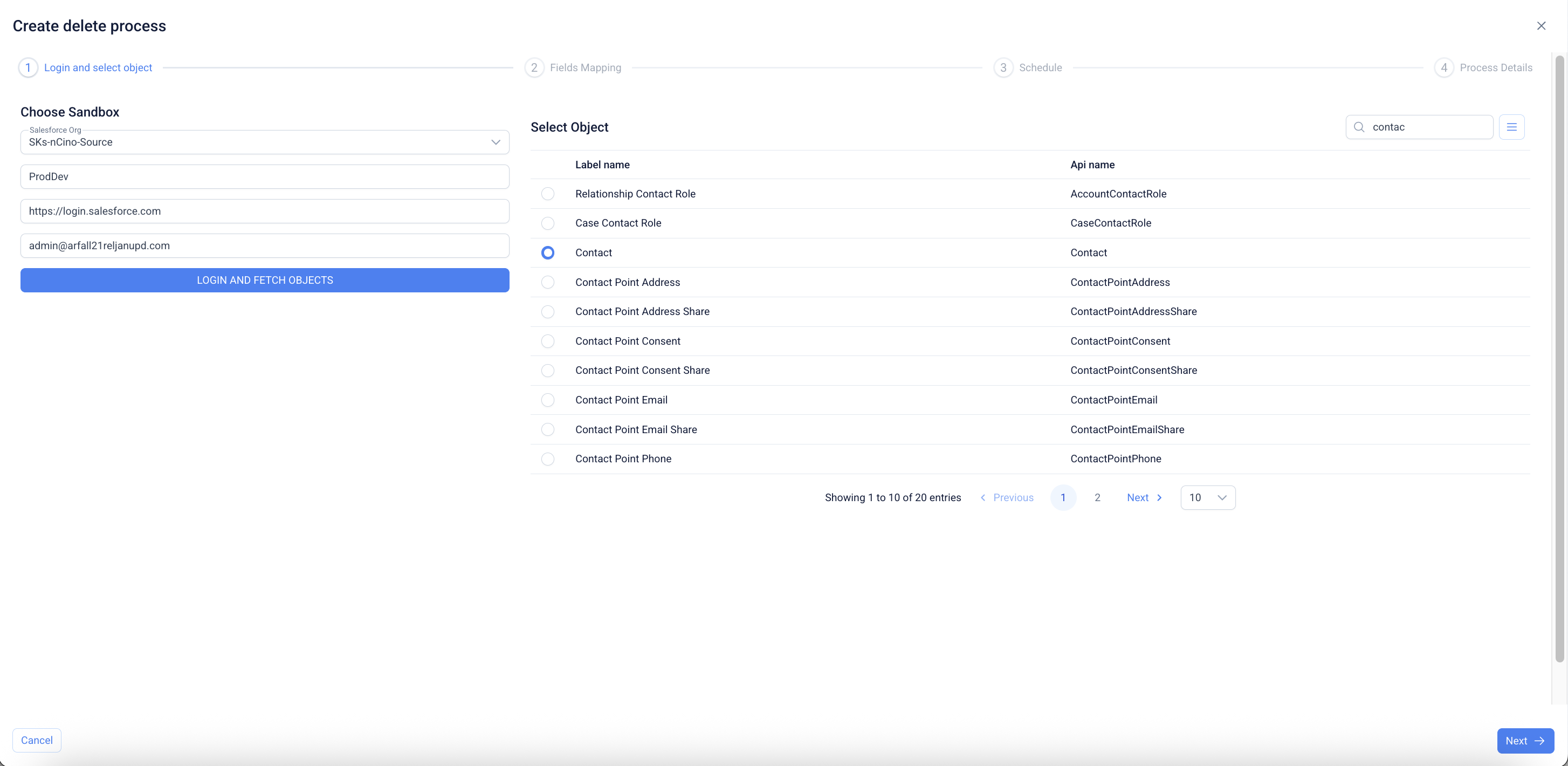
Task: Click the vertical scrollbar on the right
Action: click(1559, 358)
